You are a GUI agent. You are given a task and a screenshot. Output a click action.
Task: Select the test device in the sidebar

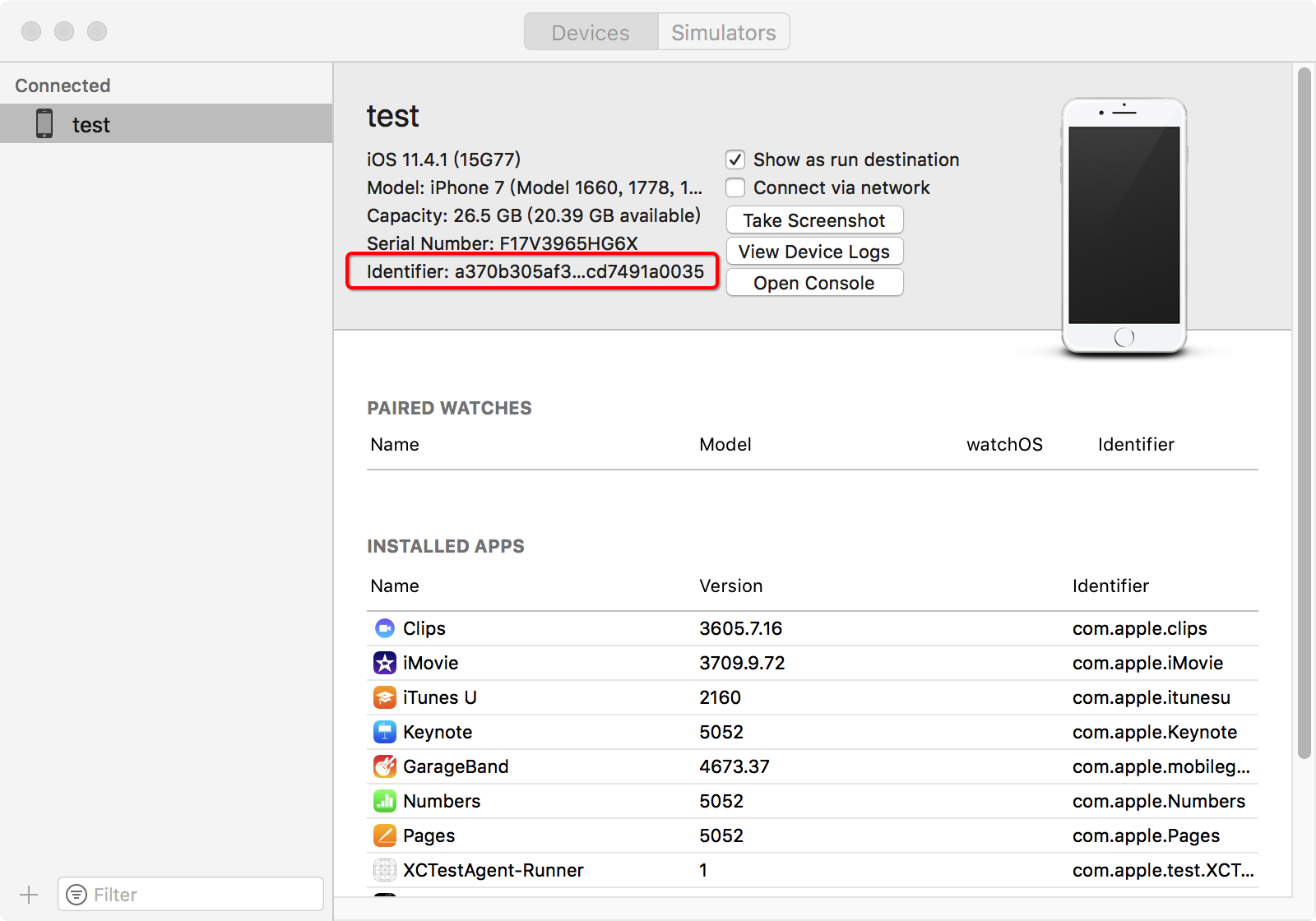click(166, 123)
